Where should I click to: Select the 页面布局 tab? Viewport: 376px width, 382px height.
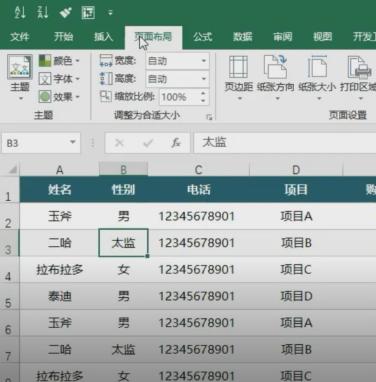point(153,37)
